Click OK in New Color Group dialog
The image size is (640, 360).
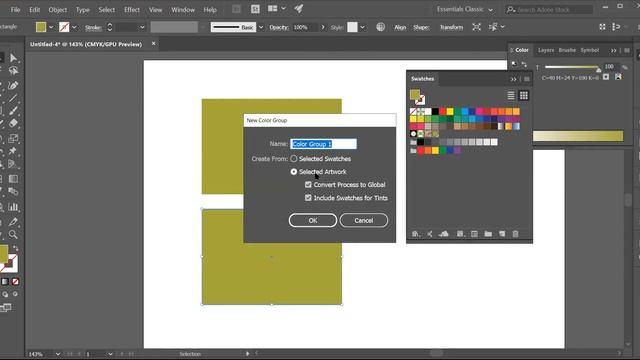click(x=313, y=220)
